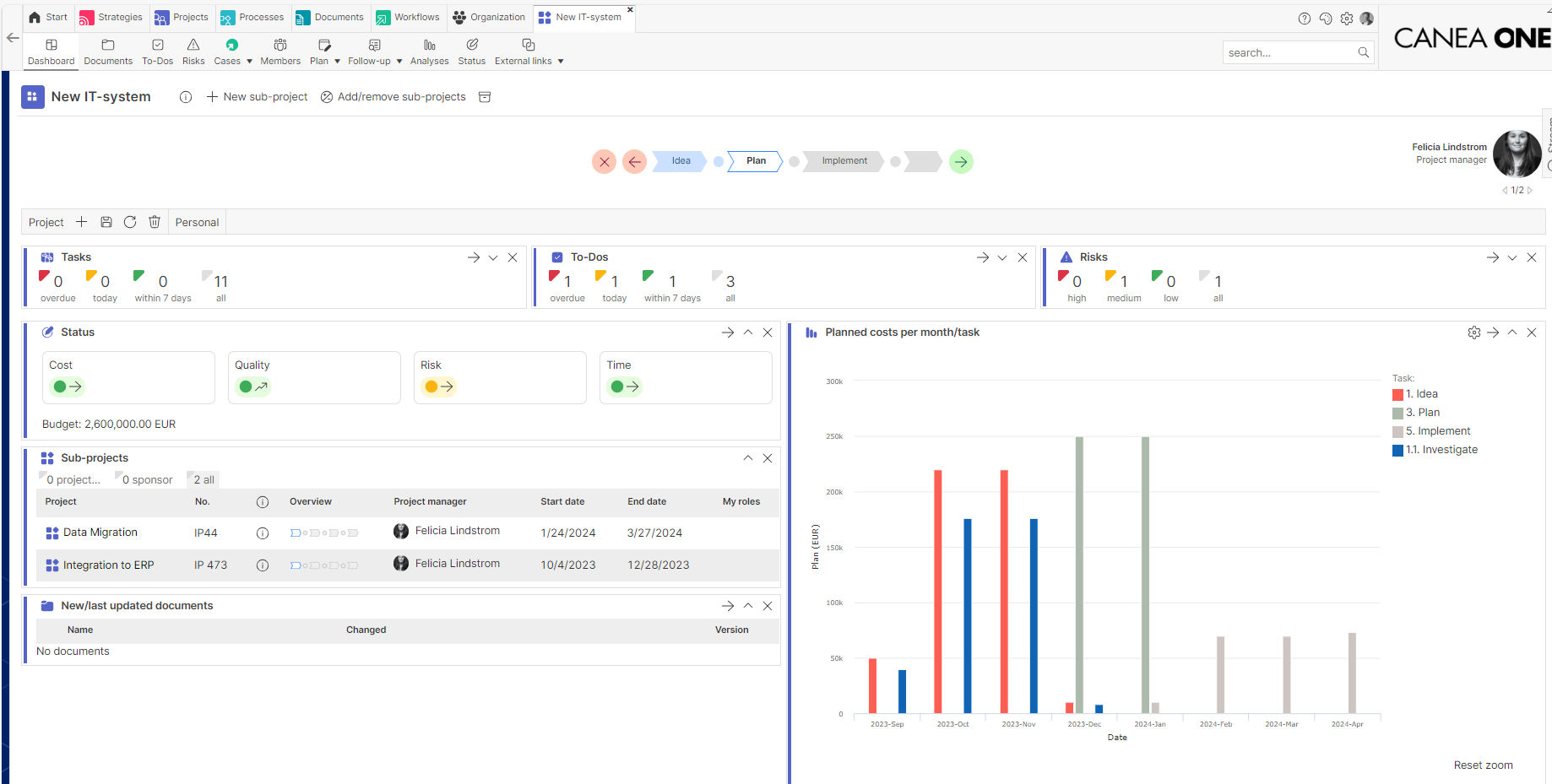Open chart settings gear icon

(x=1474, y=333)
